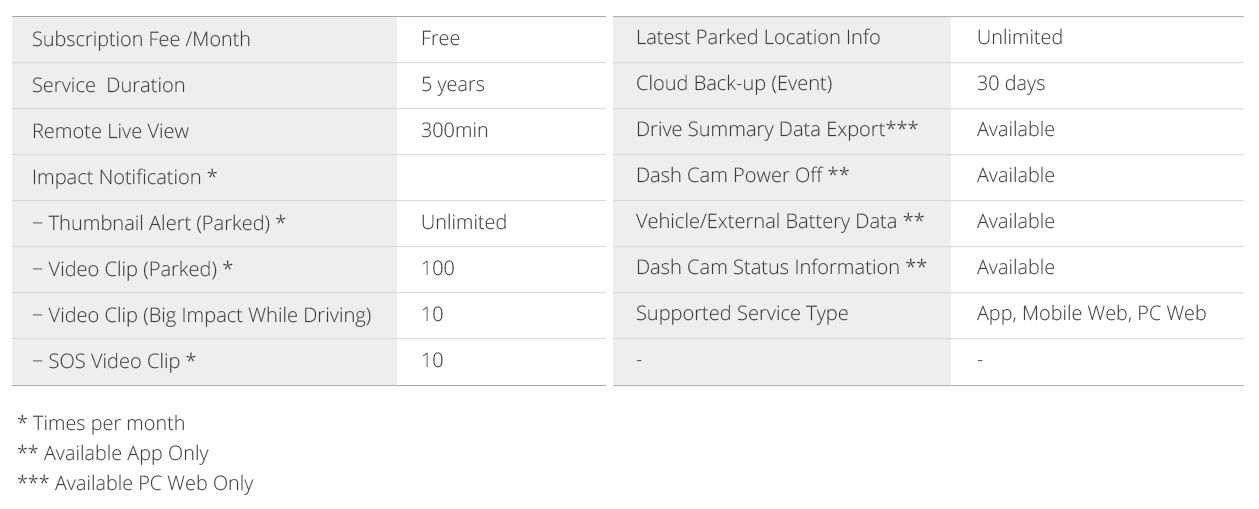Click the Thumbnail Alert (Parked) label
This screenshot has height=509, width=1259.
159,223
